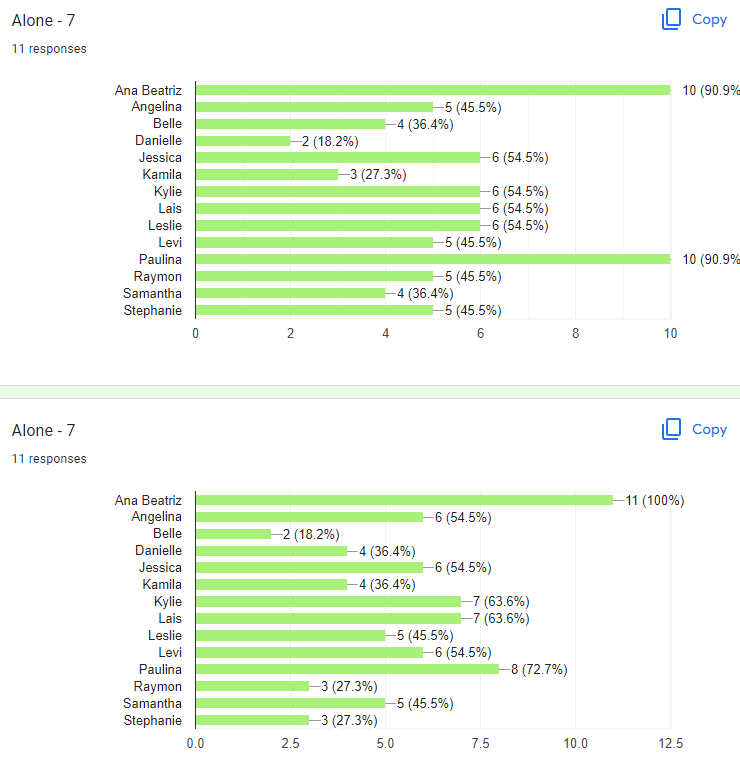Click Kamila bar showing 3 (27.3%)

[x=267, y=175]
